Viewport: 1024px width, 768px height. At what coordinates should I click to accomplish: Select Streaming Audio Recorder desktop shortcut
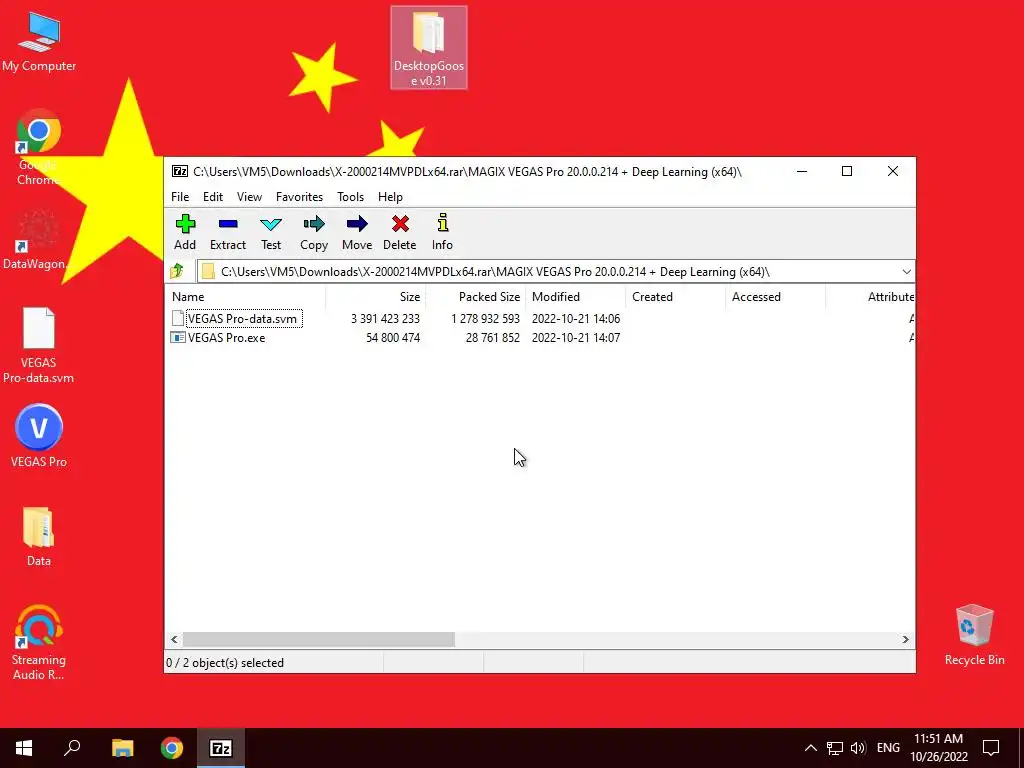39,643
